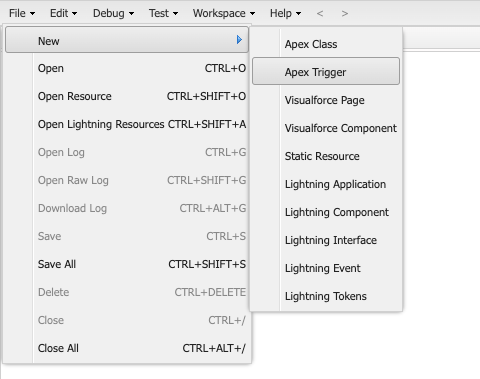The image size is (480, 379).
Task: Choose Save in File menu
Action: tap(127, 236)
